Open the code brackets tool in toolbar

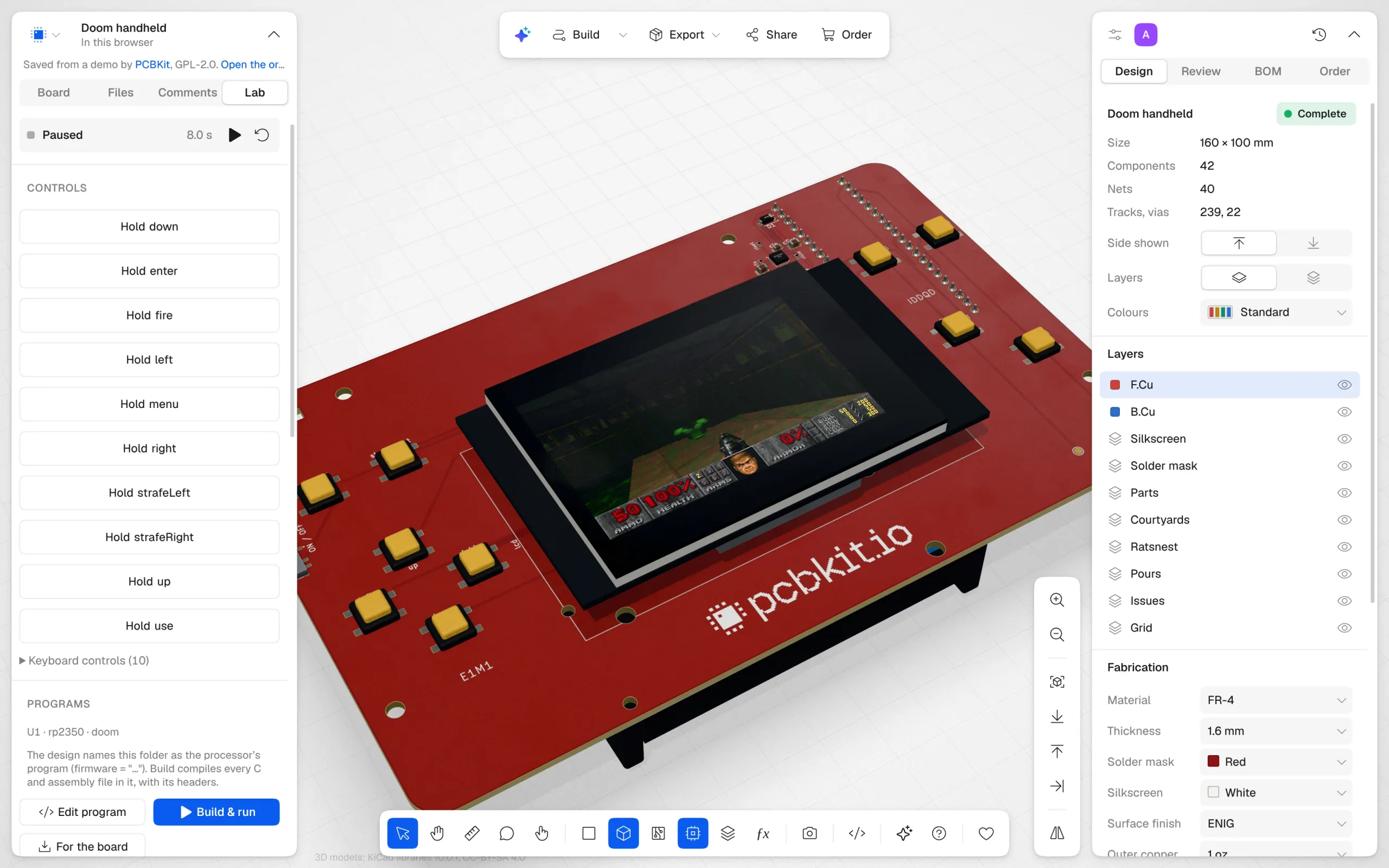(x=856, y=833)
